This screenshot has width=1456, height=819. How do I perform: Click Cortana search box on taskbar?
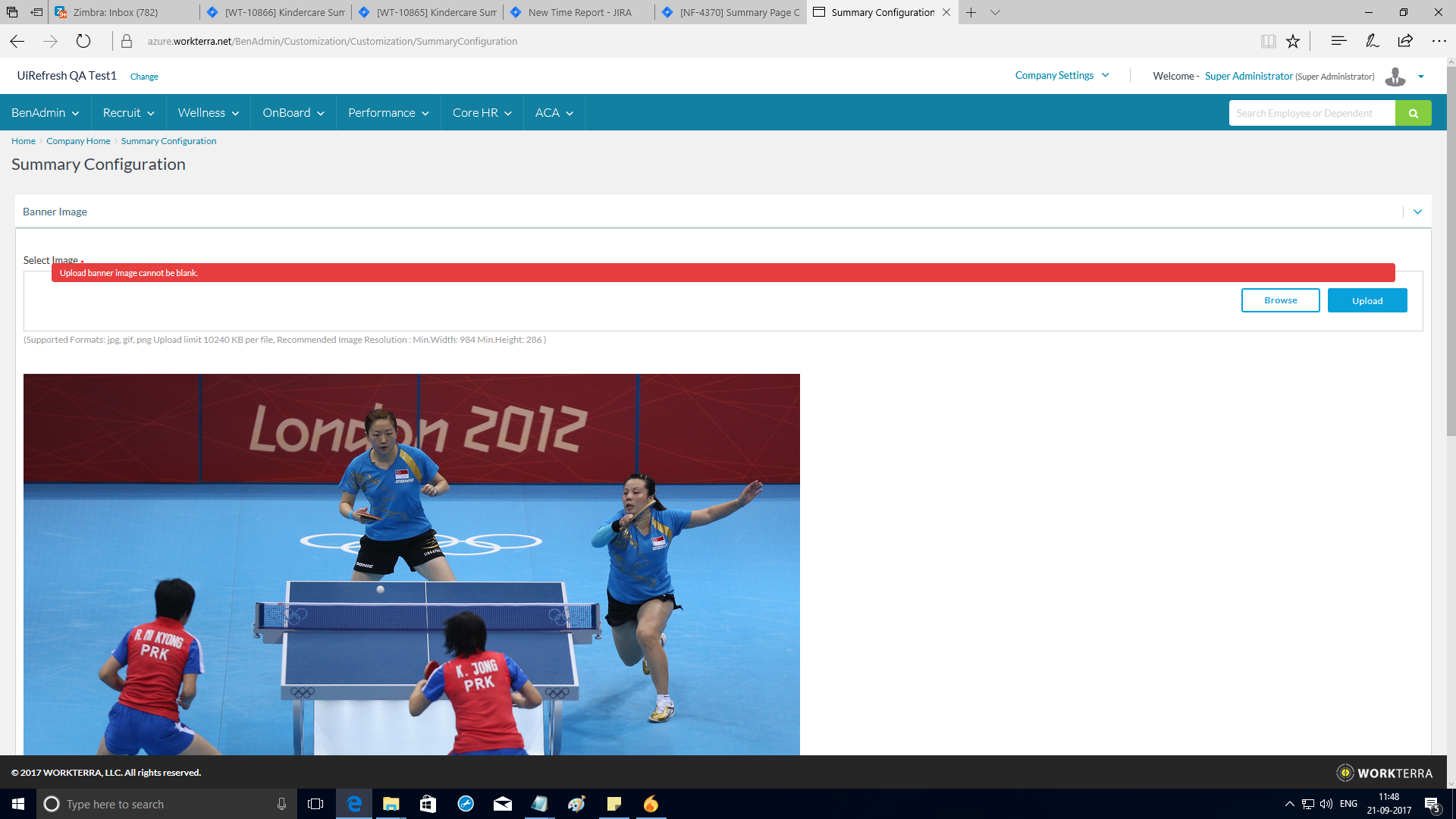coord(167,804)
